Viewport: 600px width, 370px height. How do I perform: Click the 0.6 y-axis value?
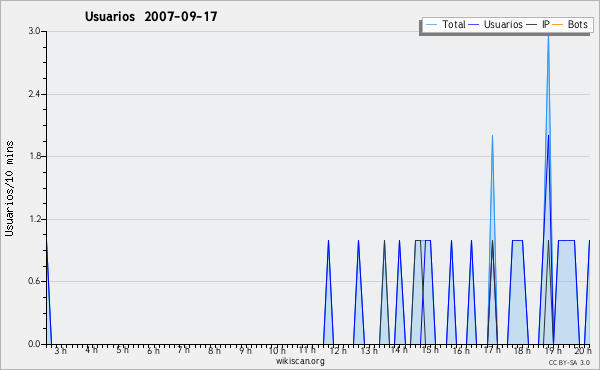(34, 281)
